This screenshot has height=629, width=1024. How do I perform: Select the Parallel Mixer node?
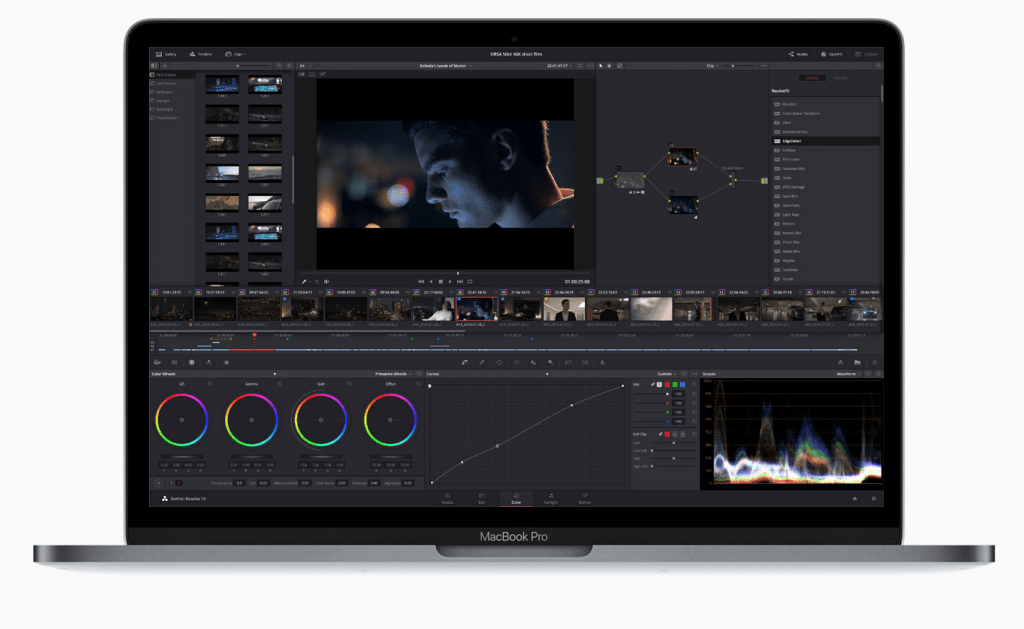pos(732,180)
